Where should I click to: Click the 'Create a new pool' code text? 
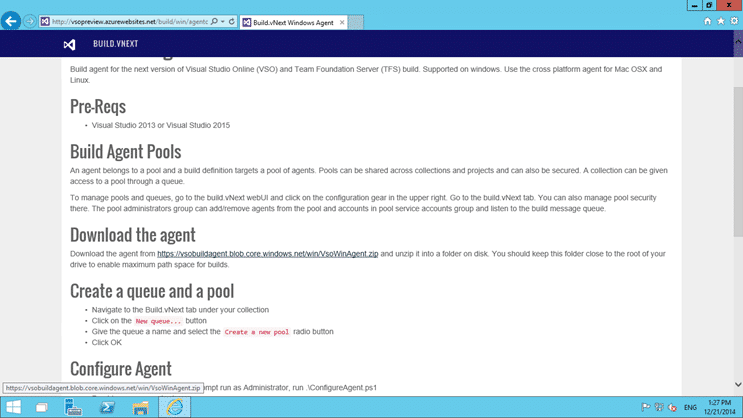coord(256,332)
